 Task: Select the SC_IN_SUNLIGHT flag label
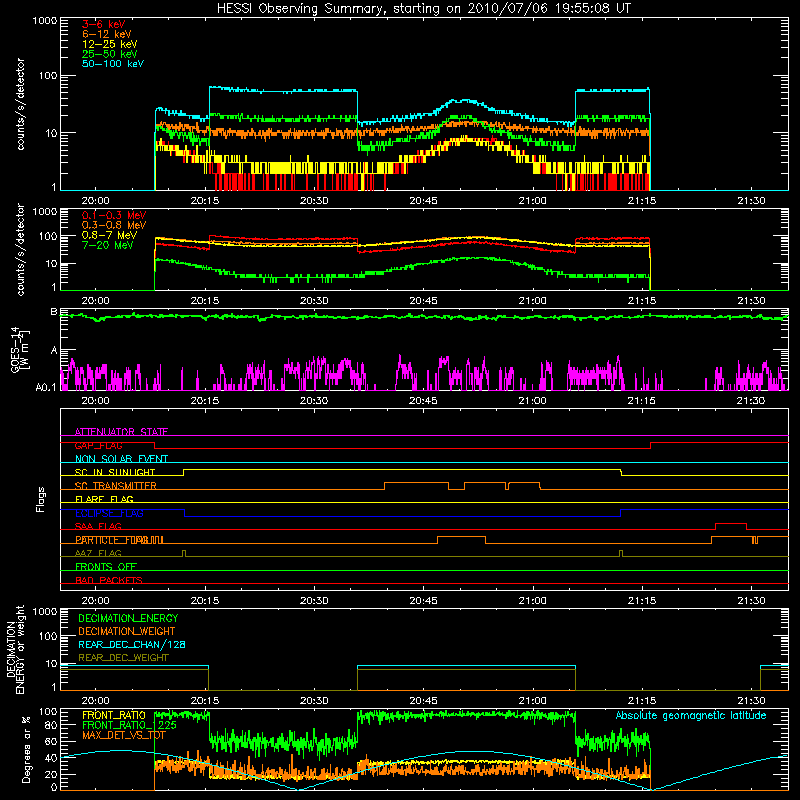coord(115,472)
